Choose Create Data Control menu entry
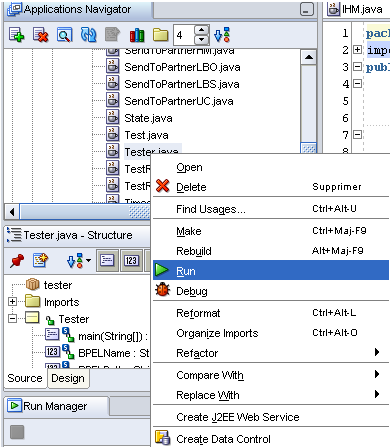 pos(271,439)
